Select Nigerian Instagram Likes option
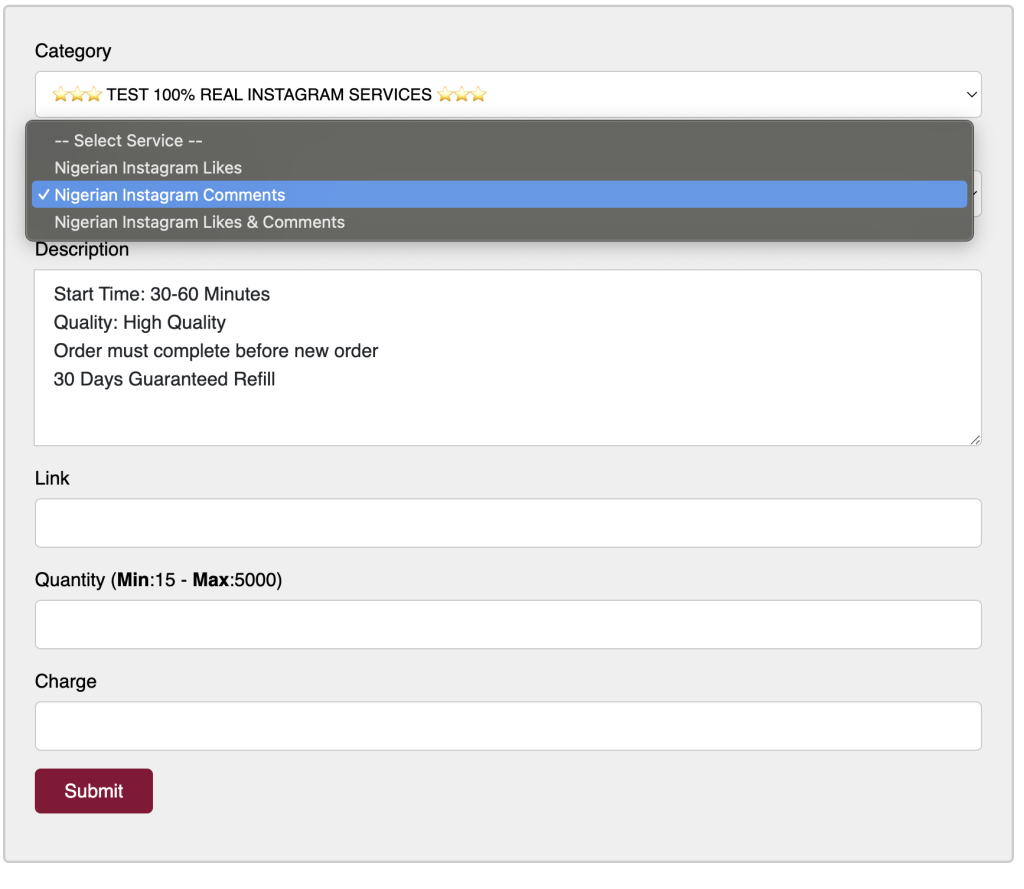The image size is (1024, 889). click(148, 168)
